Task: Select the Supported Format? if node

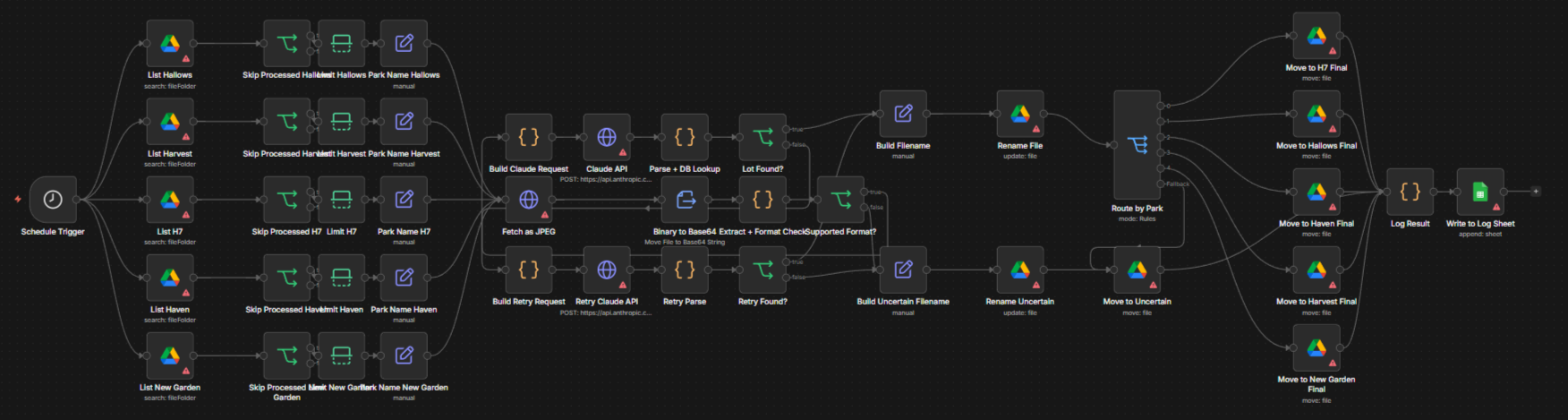Action: (840, 199)
